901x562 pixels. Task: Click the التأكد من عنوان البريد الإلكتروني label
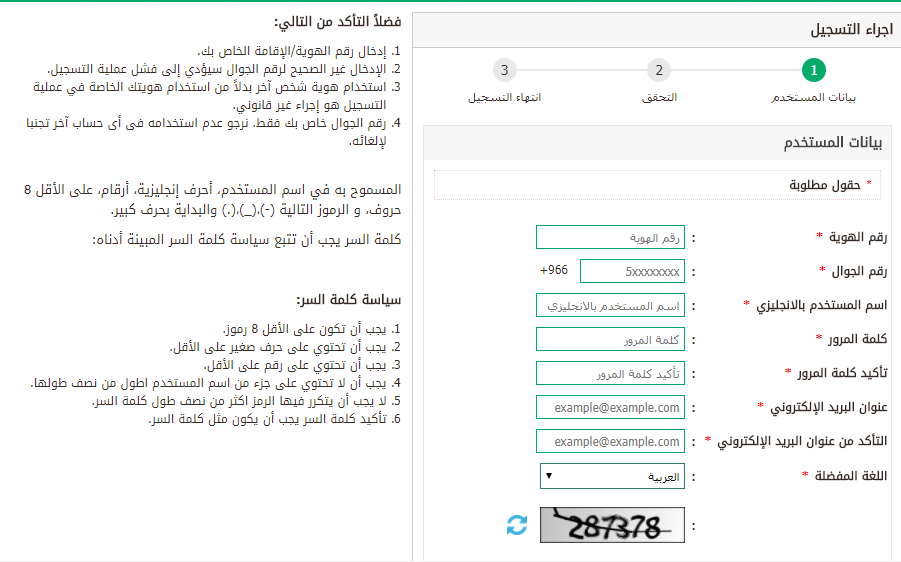[802, 441]
